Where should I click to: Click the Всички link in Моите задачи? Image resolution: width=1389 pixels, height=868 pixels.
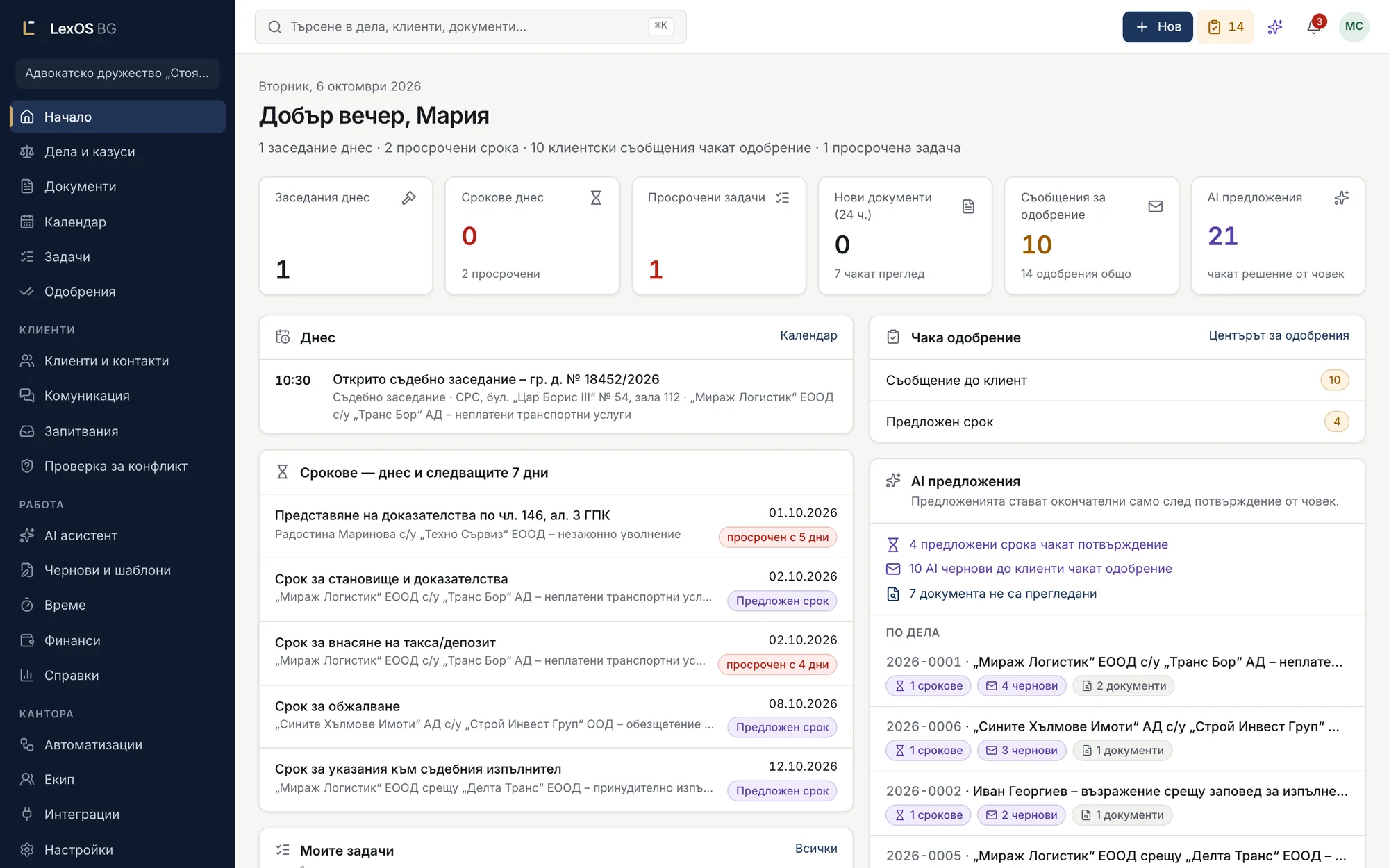click(816, 849)
